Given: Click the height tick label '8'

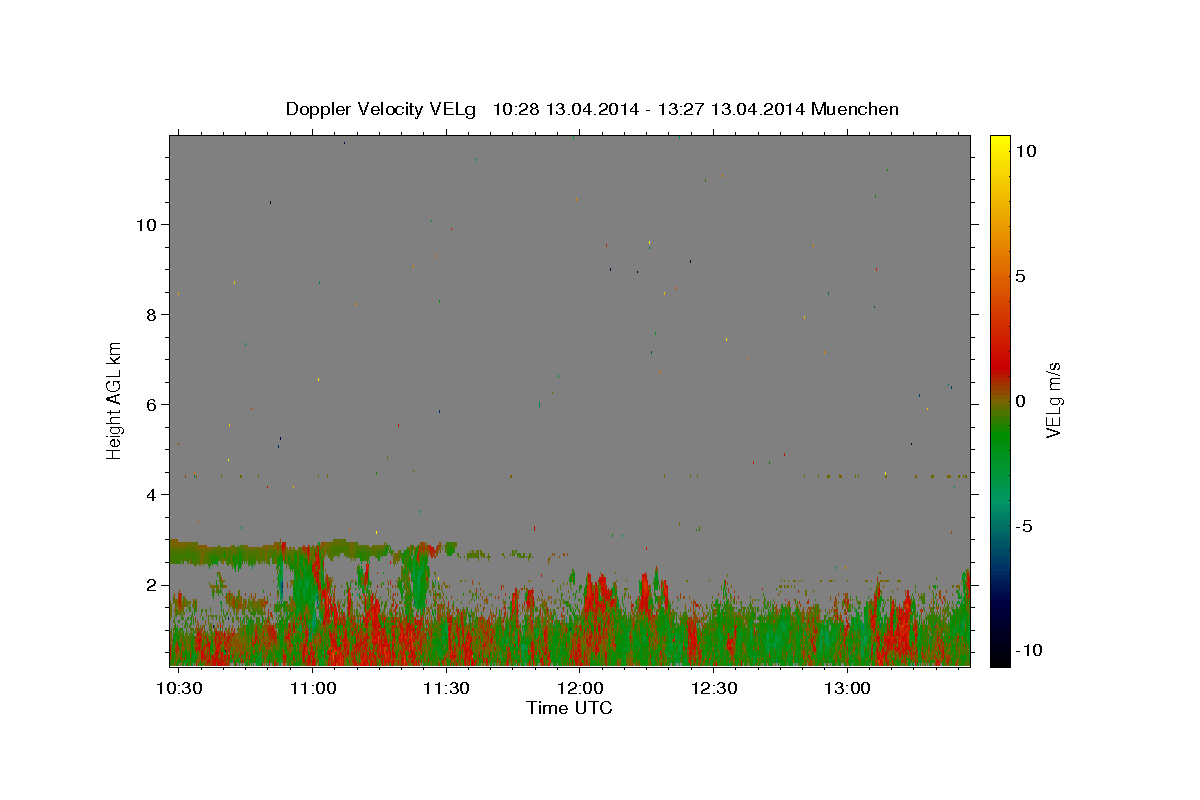Looking at the screenshot, I should [151, 315].
